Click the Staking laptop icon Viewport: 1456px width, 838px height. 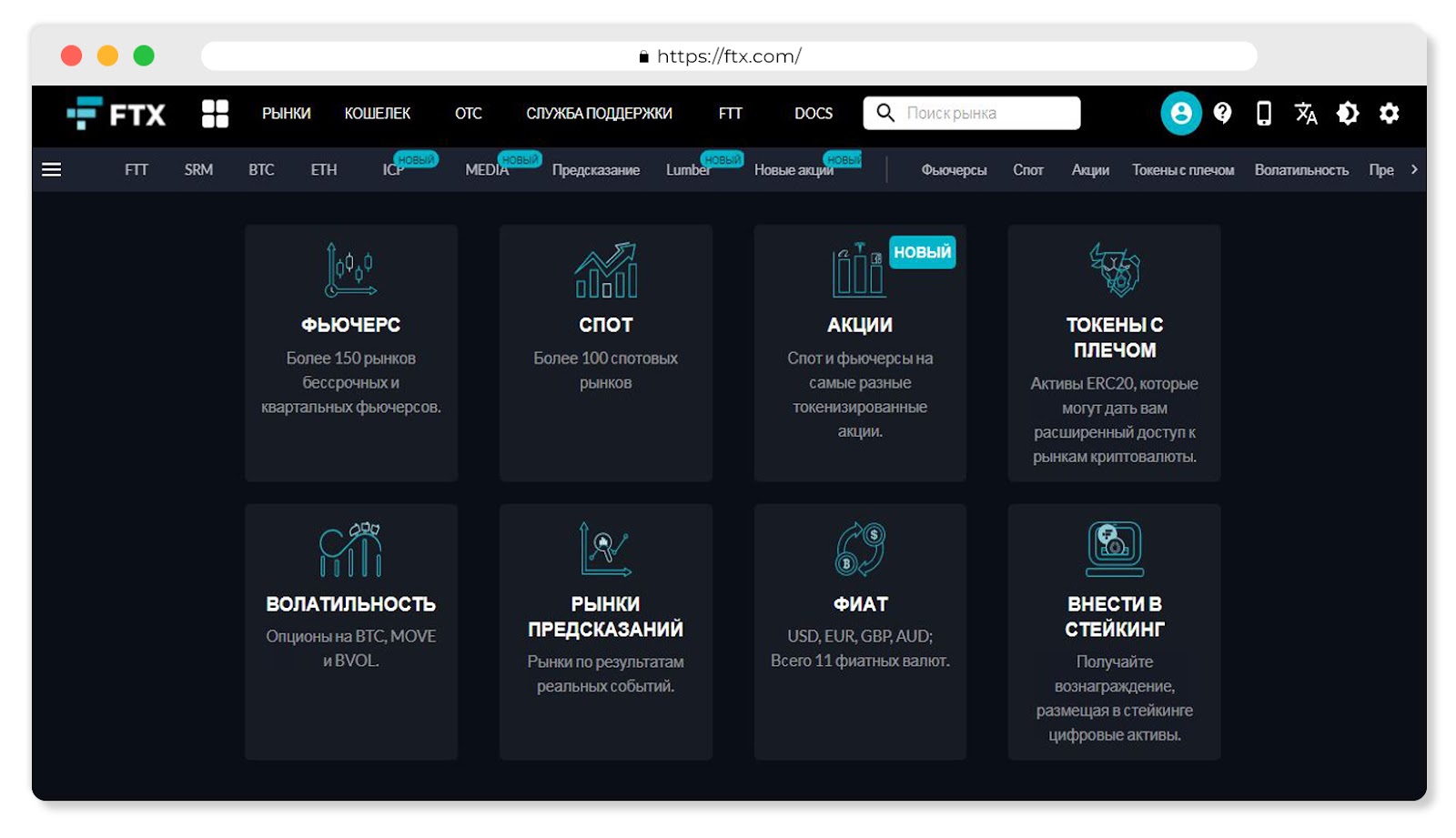pos(1115,549)
